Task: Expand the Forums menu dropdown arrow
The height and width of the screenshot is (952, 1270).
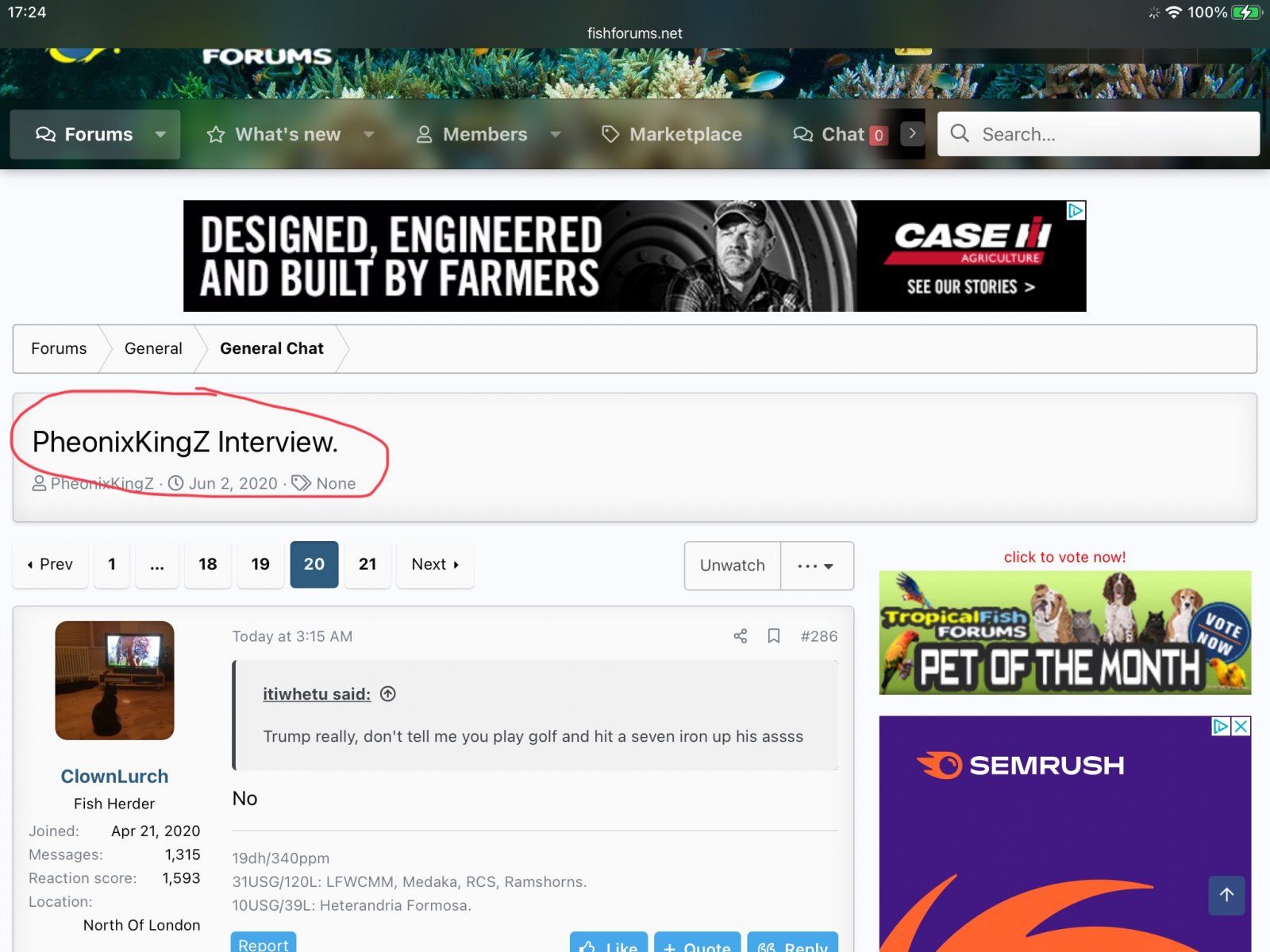Action: pyautogui.click(x=160, y=135)
